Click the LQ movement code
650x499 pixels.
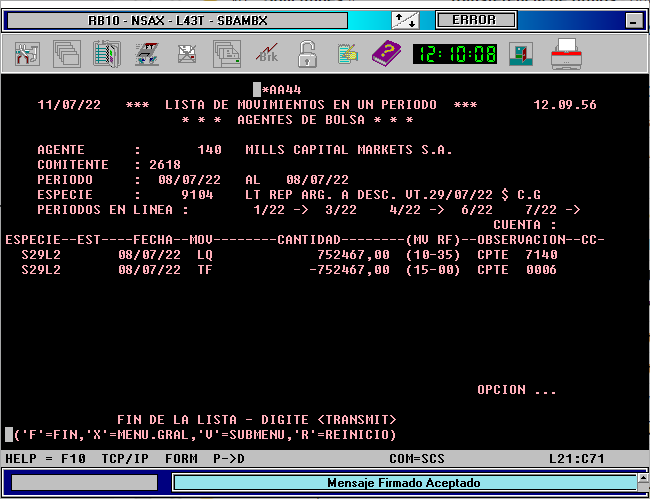205,254
